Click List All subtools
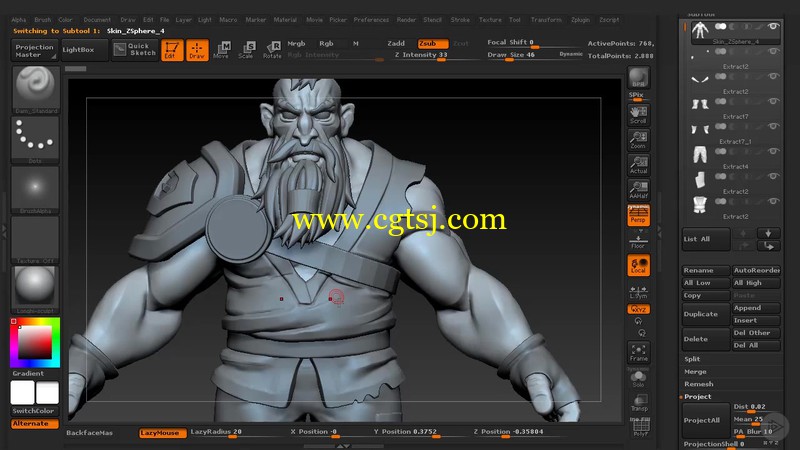The width and height of the screenshot is (800, 450). (706, 239)
